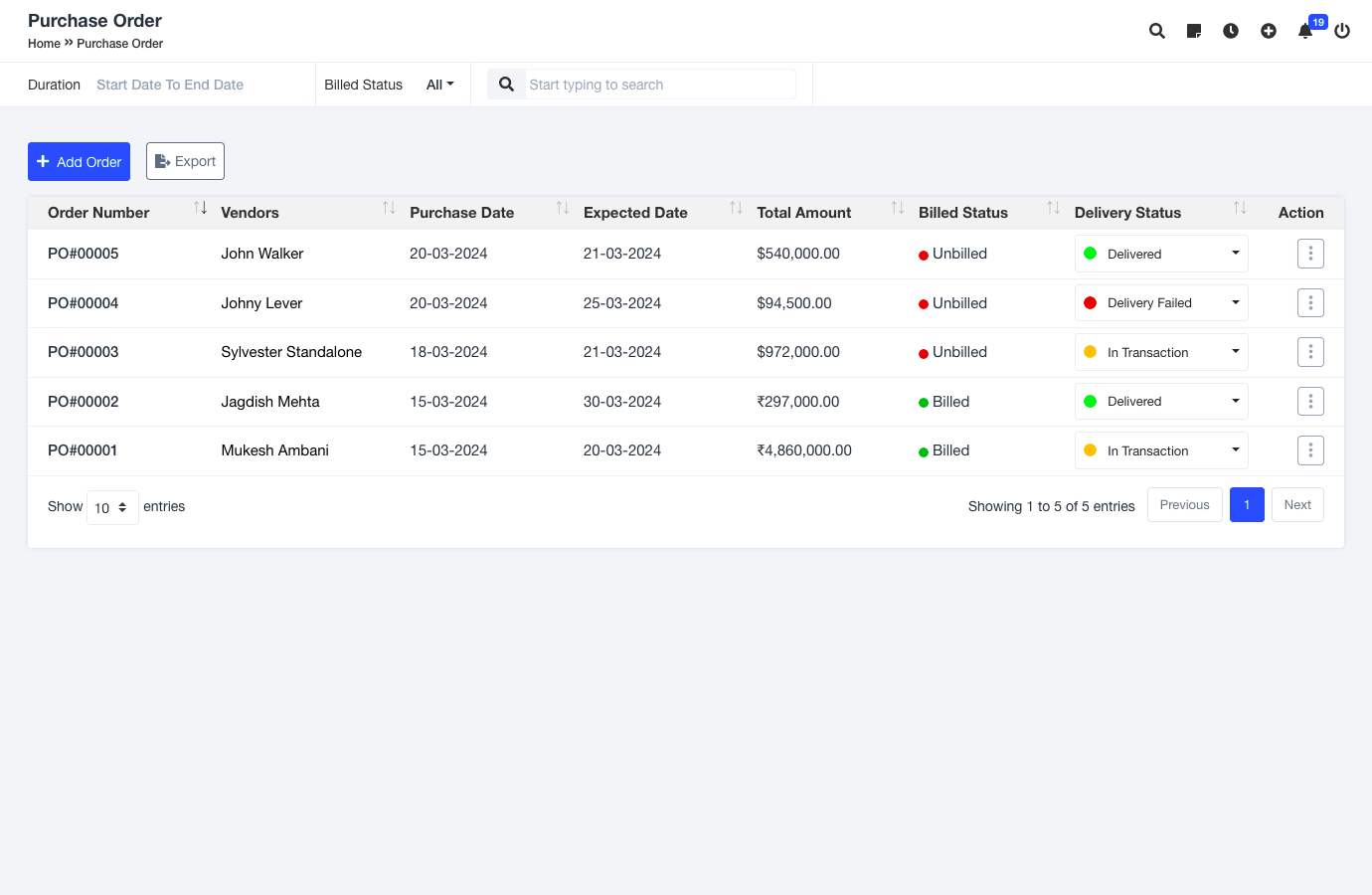Change the show entries count selector
The width and height of the screenshot is (1372, 895).
pos(112,507)
